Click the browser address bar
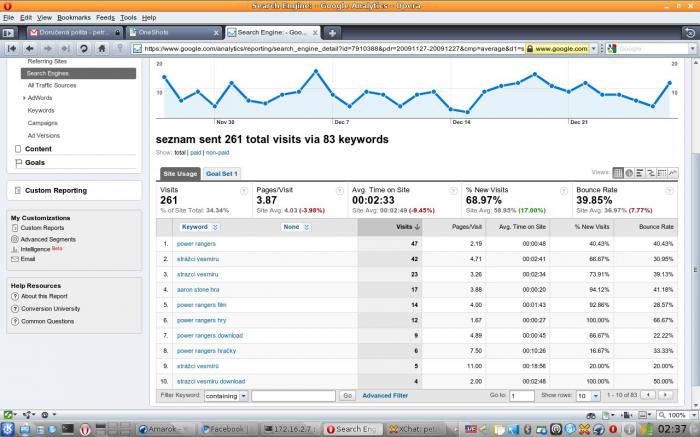 333,48
